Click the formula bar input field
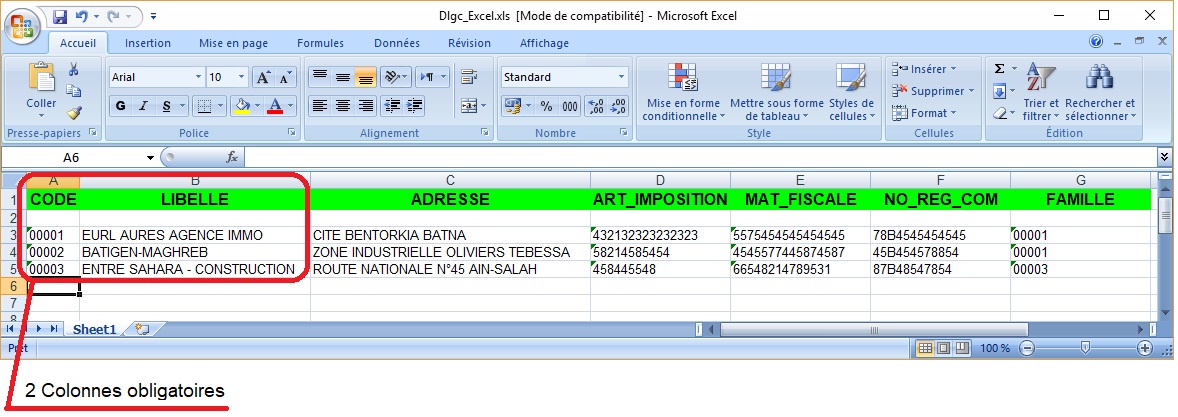The width and height of the screenshot is (1178, 417). (700, 157)
